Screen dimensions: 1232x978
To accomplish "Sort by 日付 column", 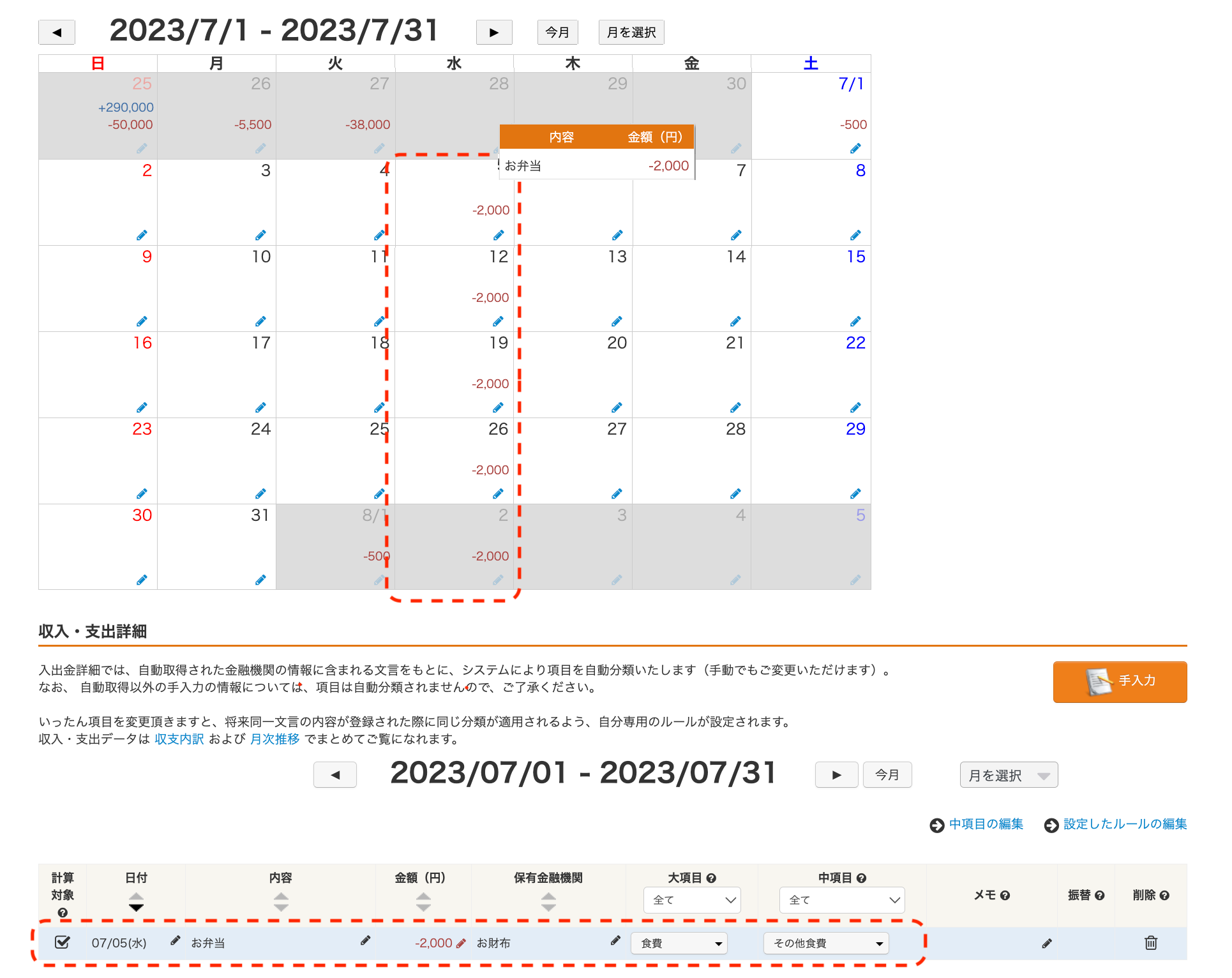I will tap(136, 901).
